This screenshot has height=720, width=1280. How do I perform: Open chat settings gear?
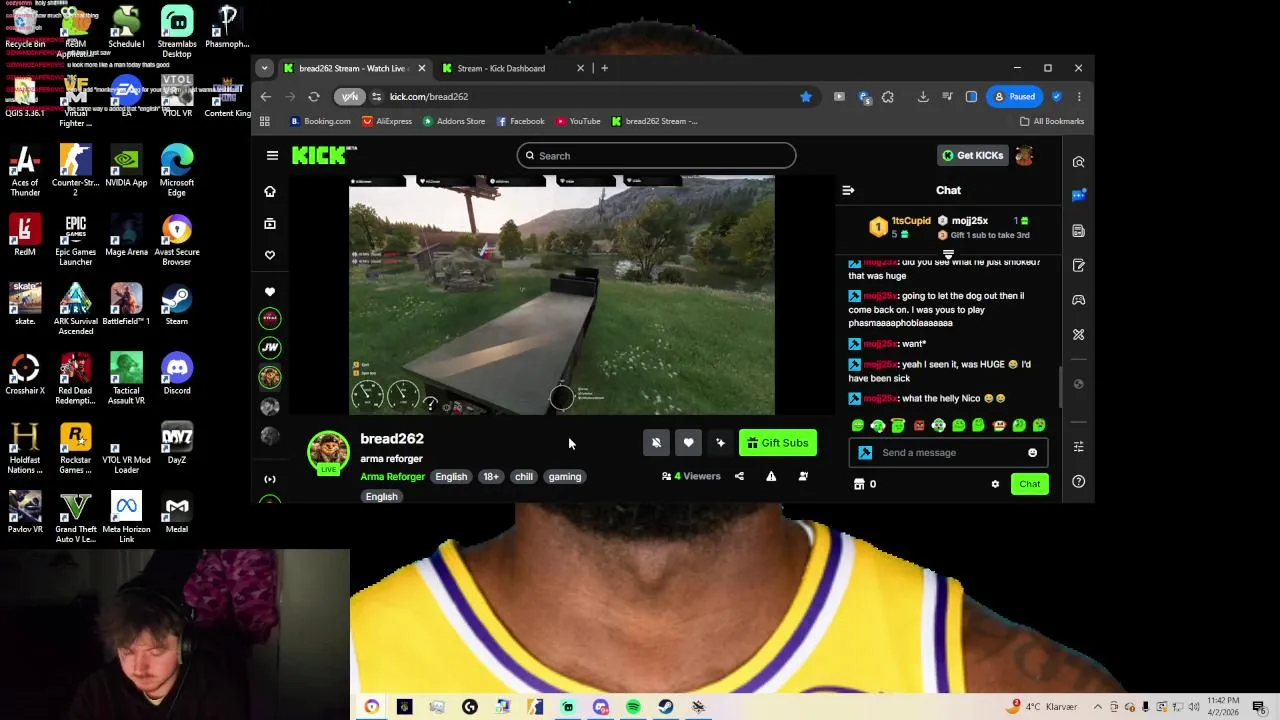[995, 484]
